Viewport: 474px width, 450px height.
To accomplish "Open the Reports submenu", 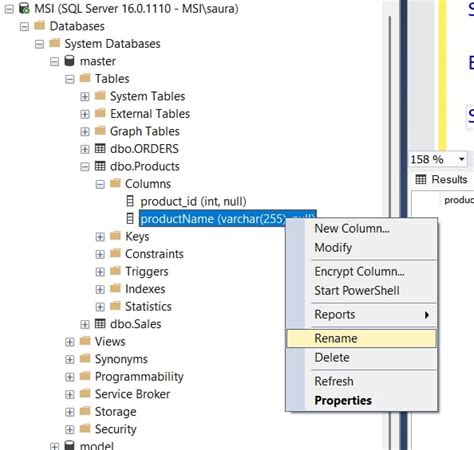I will pyautogui.click(x=362, y=315).
